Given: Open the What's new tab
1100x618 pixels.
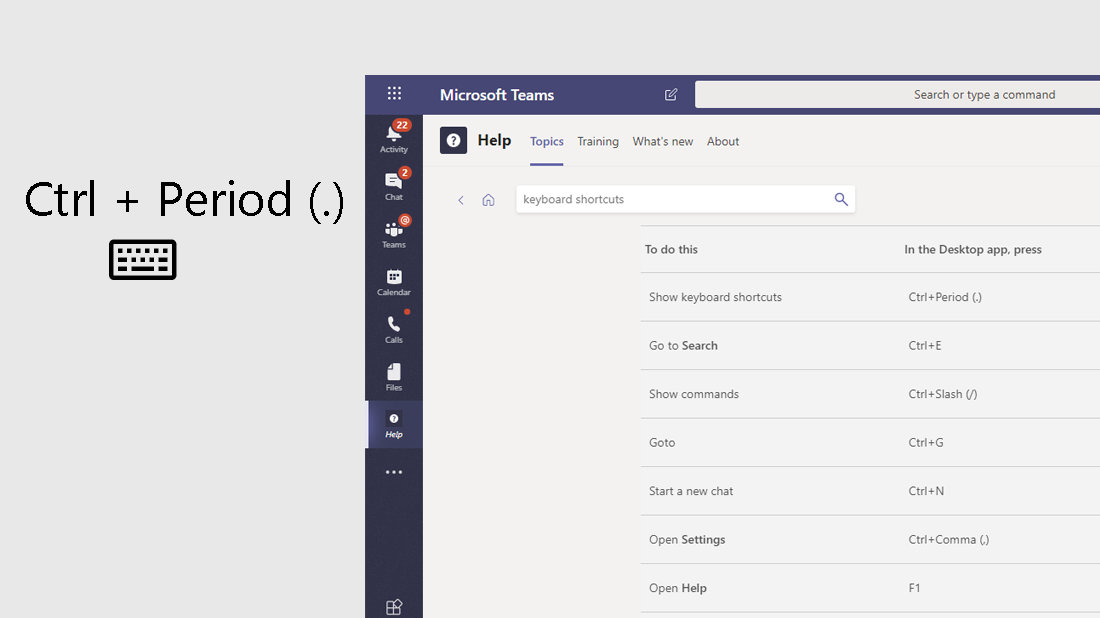Looking at the screenshot, I should (x=663, y=142).
